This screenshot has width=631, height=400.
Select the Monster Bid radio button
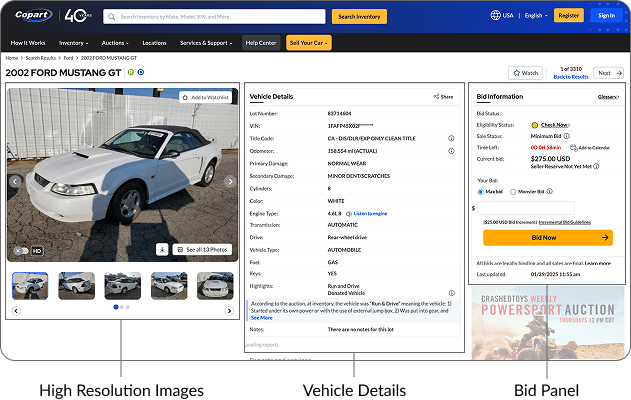pos(513,191)
